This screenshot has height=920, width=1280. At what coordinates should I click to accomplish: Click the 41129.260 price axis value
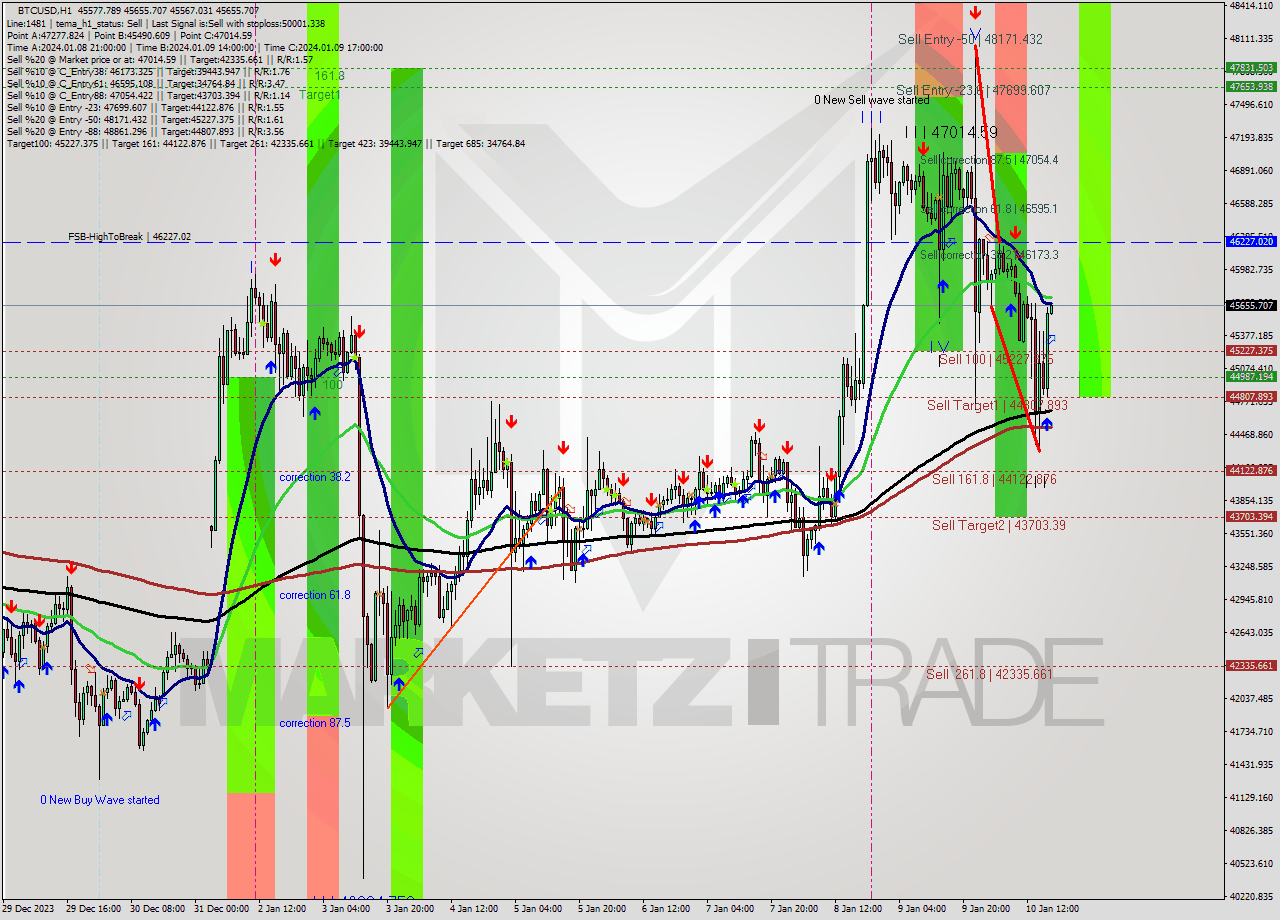(1251, 797)
